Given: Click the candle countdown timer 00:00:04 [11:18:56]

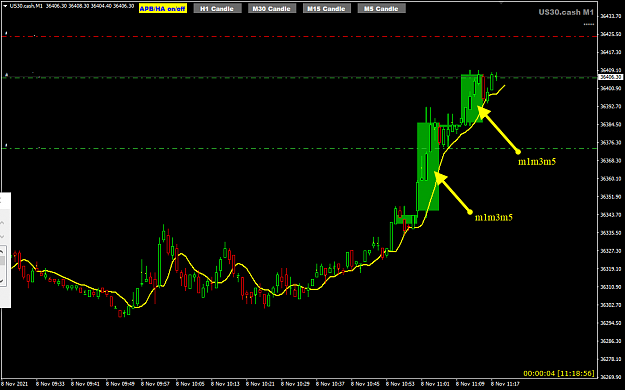Looking at the screenshot, I should pos(559,374).
